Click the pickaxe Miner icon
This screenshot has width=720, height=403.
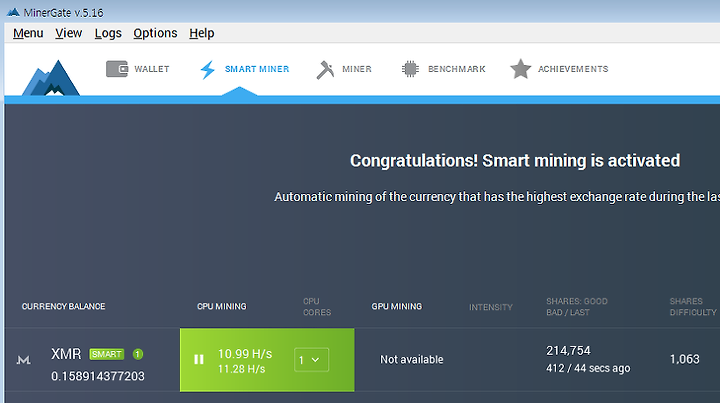[325, 70]
